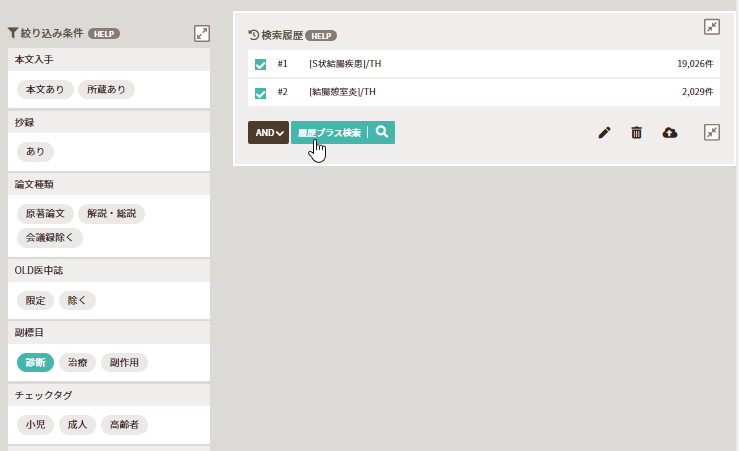Toggle the 解説・総説 filter
Image resolution: width=739 pixels, height=451 pixels.
[x=111, y=213]
